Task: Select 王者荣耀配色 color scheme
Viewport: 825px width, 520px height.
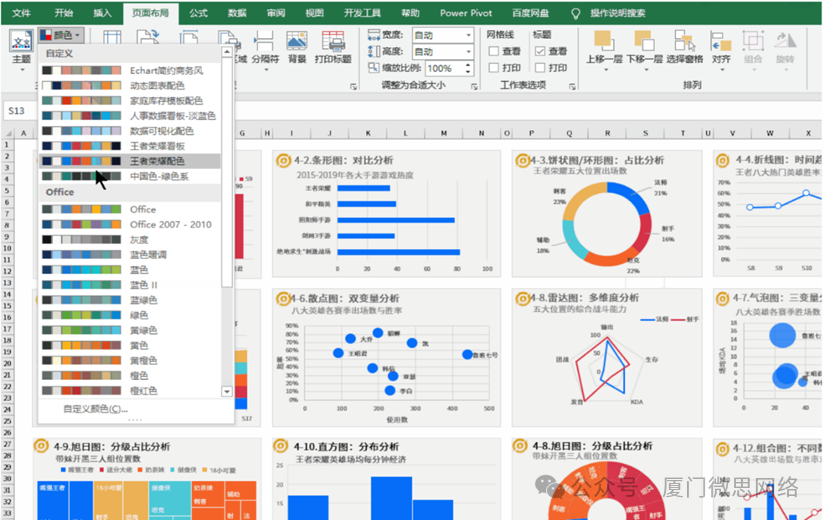Action: (x=130, y=161)
